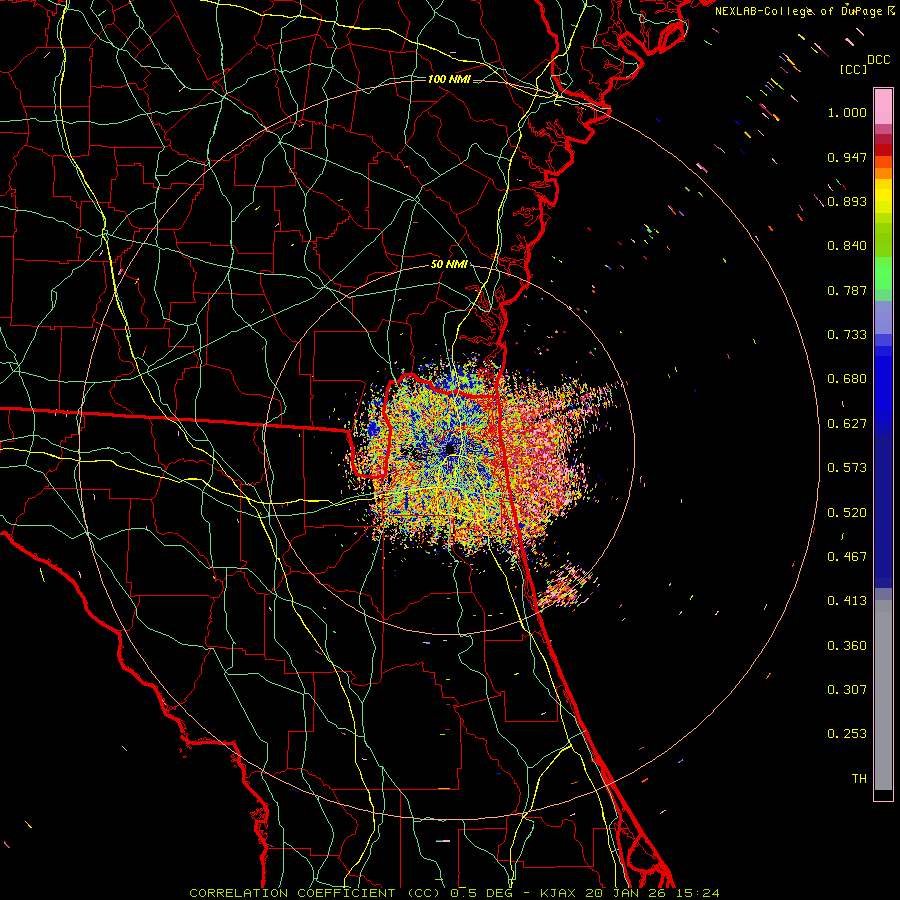Screen dimensions: 900x900
Task: Click the 0.947 color scale label
Action: click(847, 157)
